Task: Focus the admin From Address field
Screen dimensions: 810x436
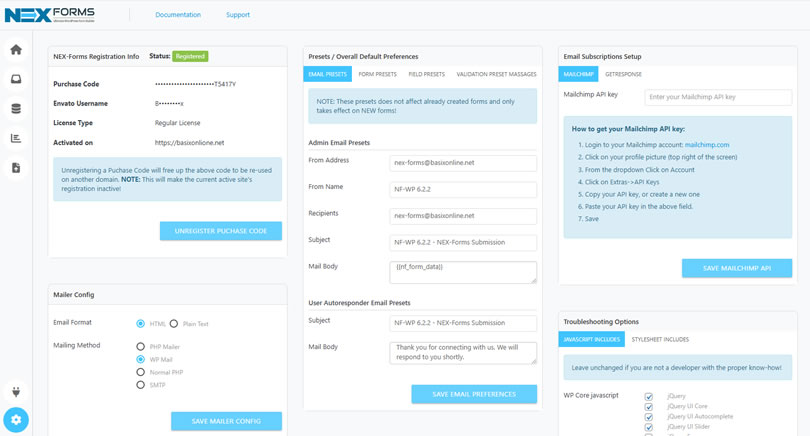Action: tap(463, 163)
